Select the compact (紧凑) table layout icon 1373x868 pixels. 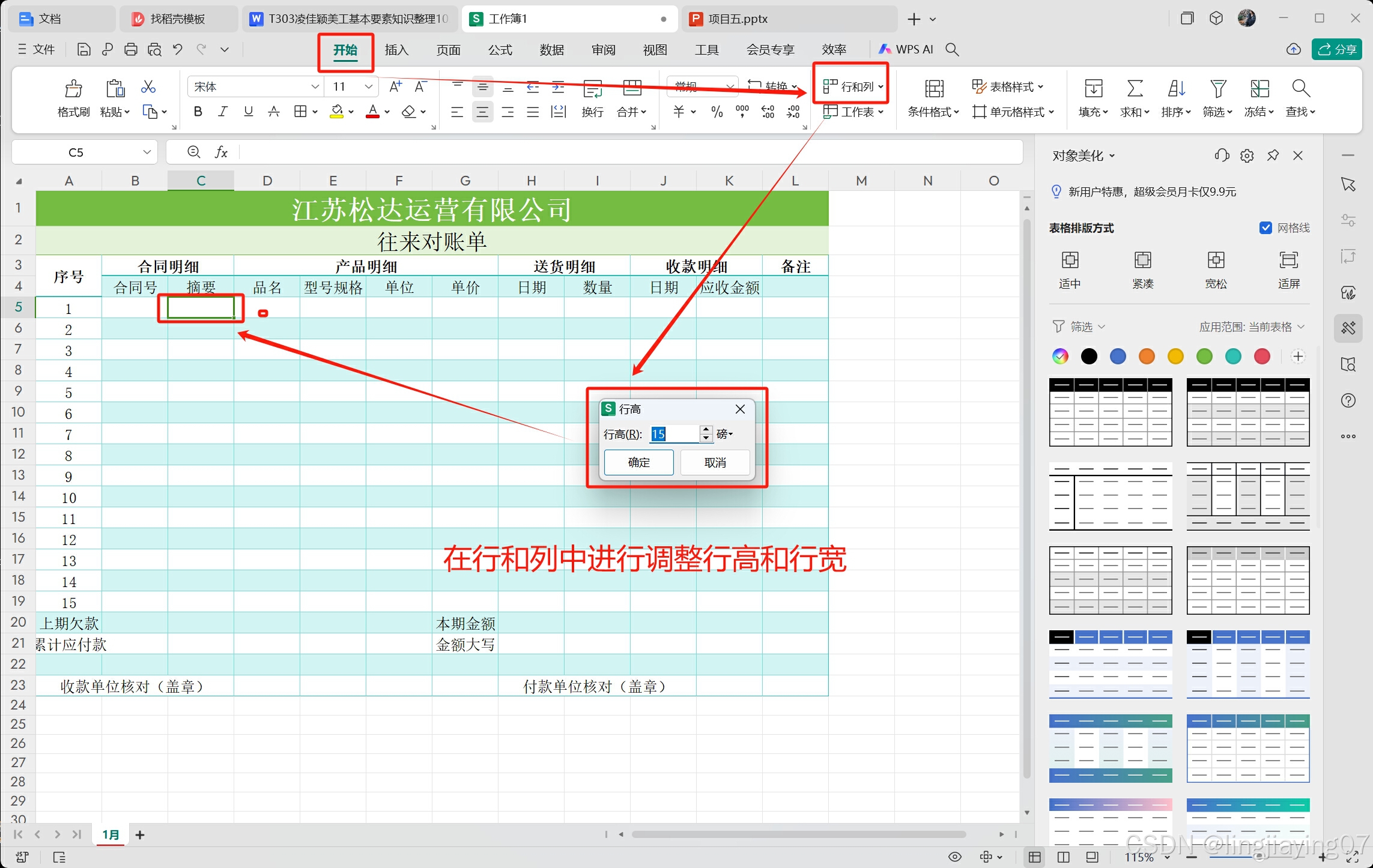click(1142, 261)
